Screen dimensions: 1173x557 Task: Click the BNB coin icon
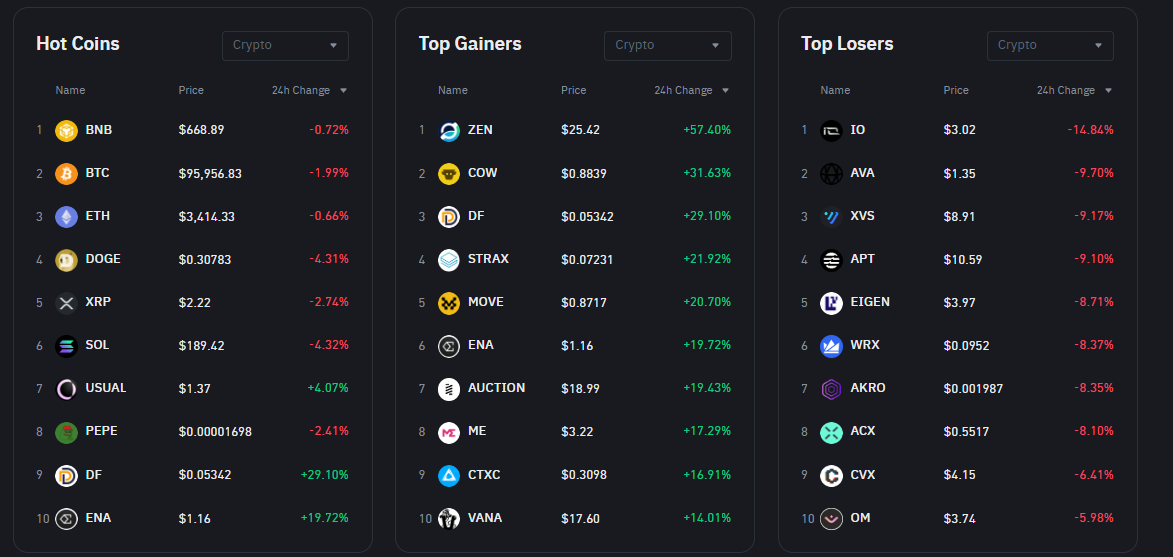(66, 130)
